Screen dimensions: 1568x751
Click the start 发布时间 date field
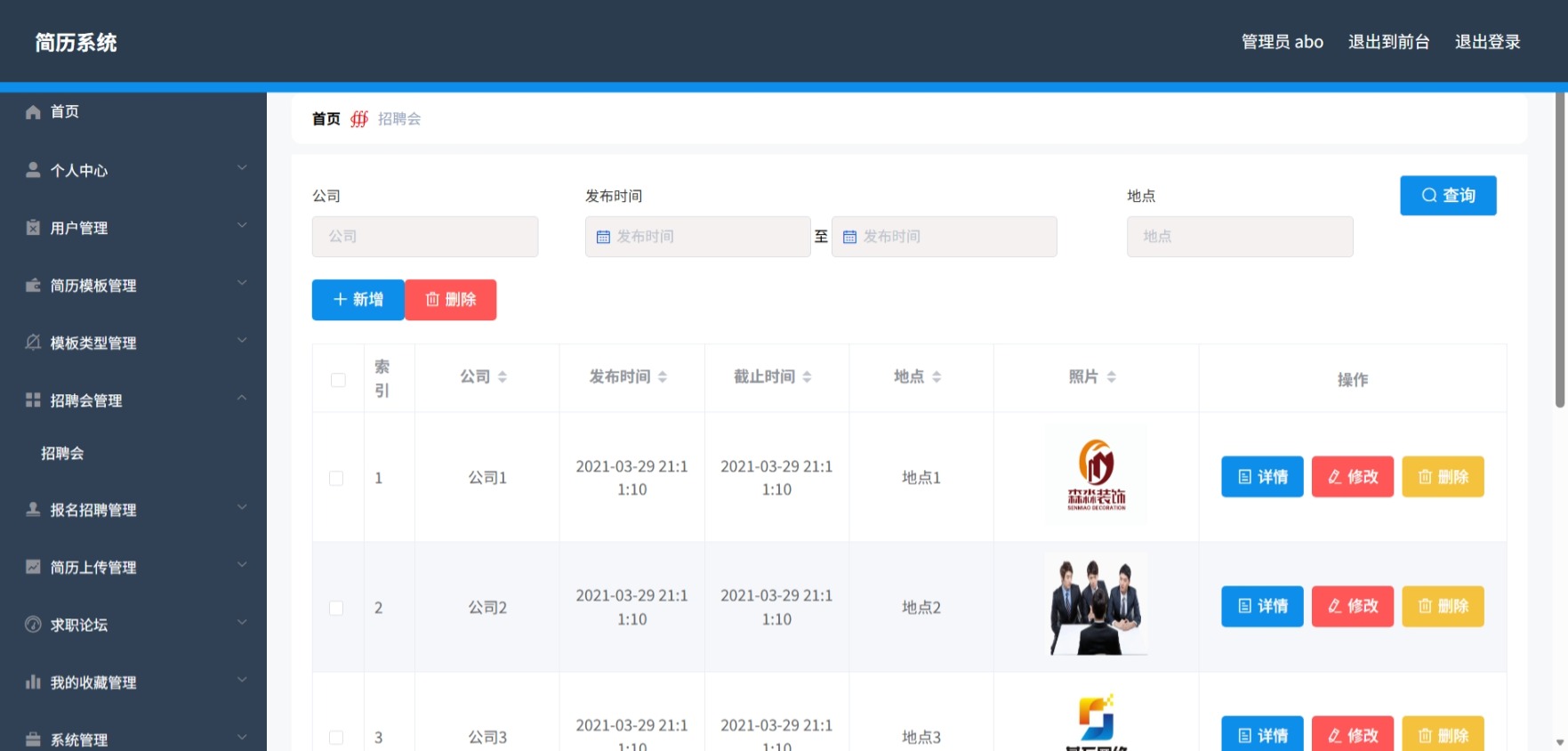[x=698, y=237]
